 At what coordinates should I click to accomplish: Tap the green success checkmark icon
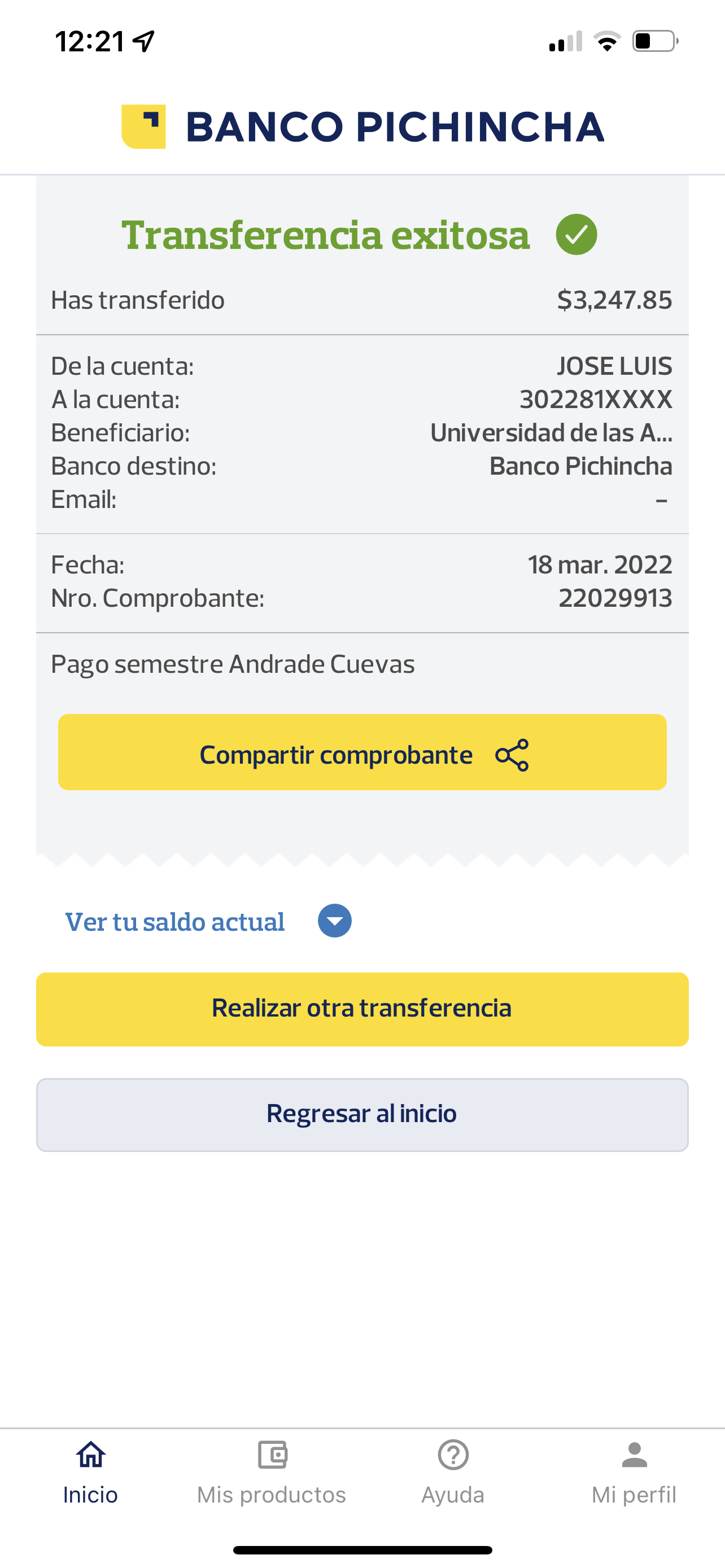tap(576, 234)
